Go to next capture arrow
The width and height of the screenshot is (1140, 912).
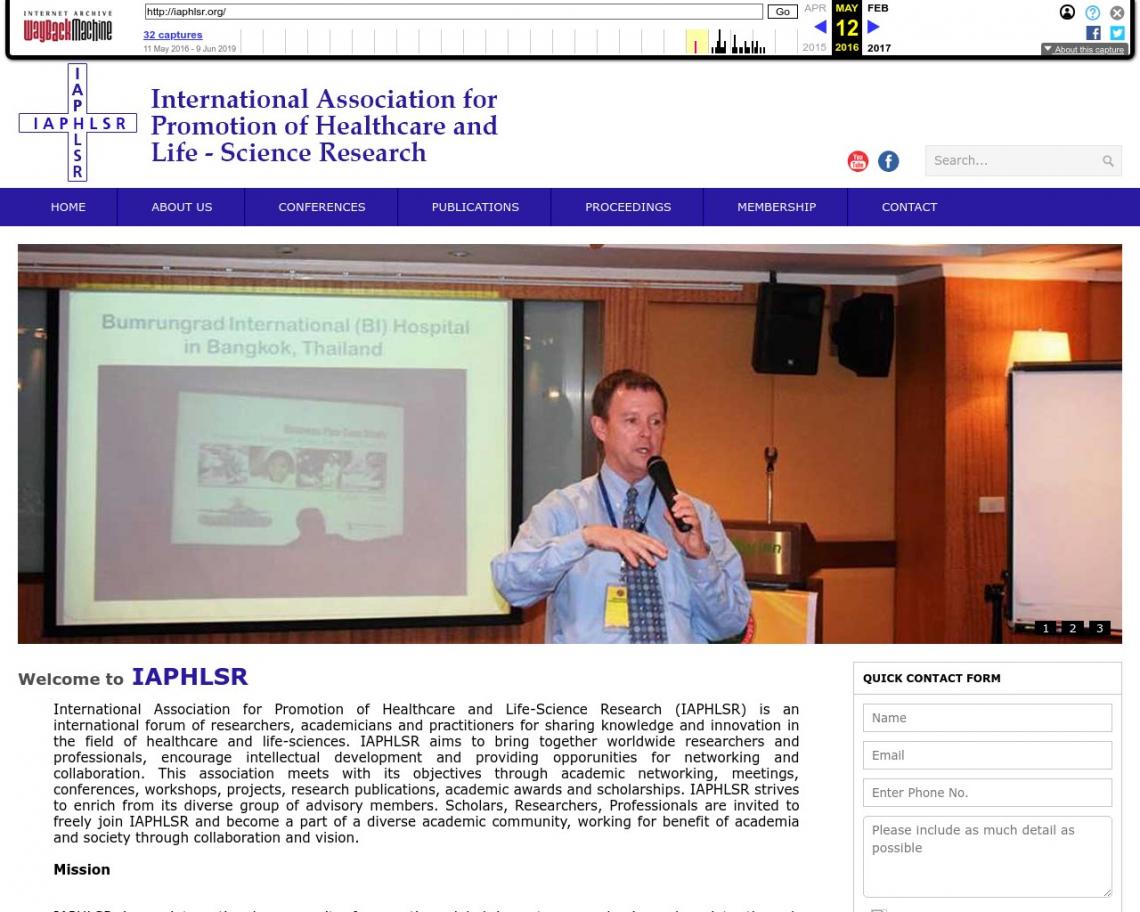click(873, 27)
